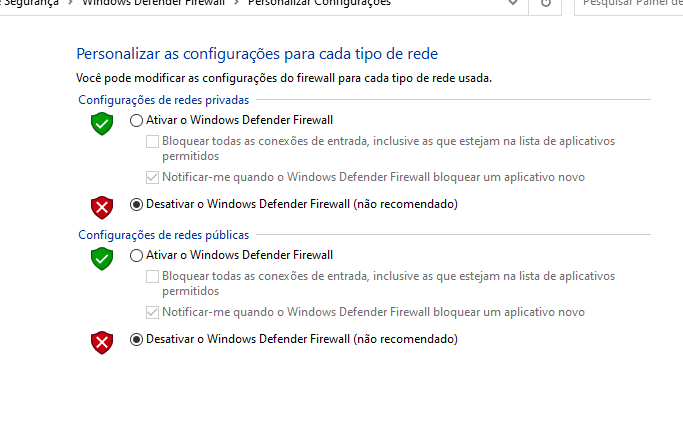The height and width of the screenshot is (447, 683).
Task: Click red shield icon under public networks
Action: [102, 342]
